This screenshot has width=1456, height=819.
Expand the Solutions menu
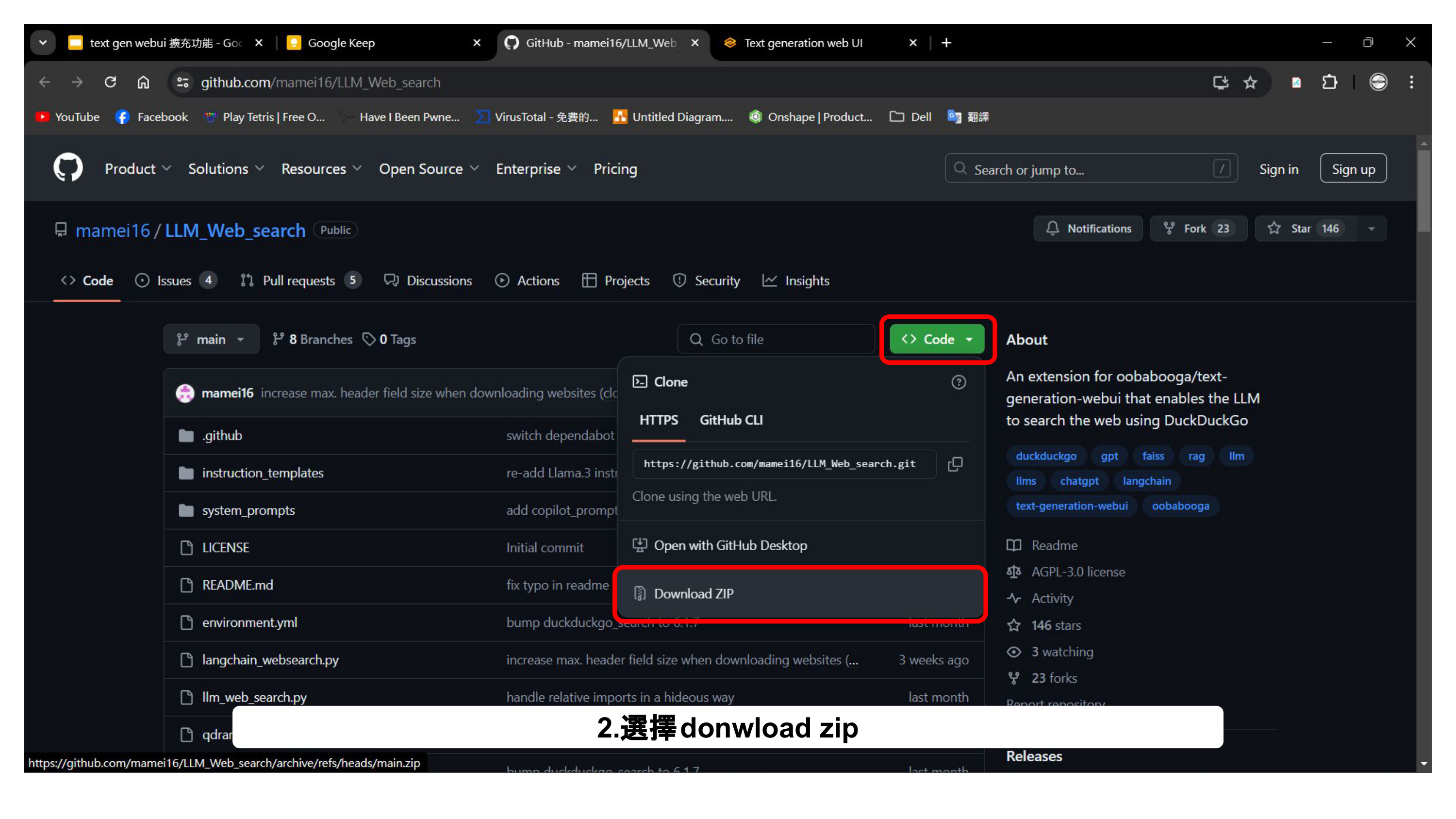[x=226, y=168]
